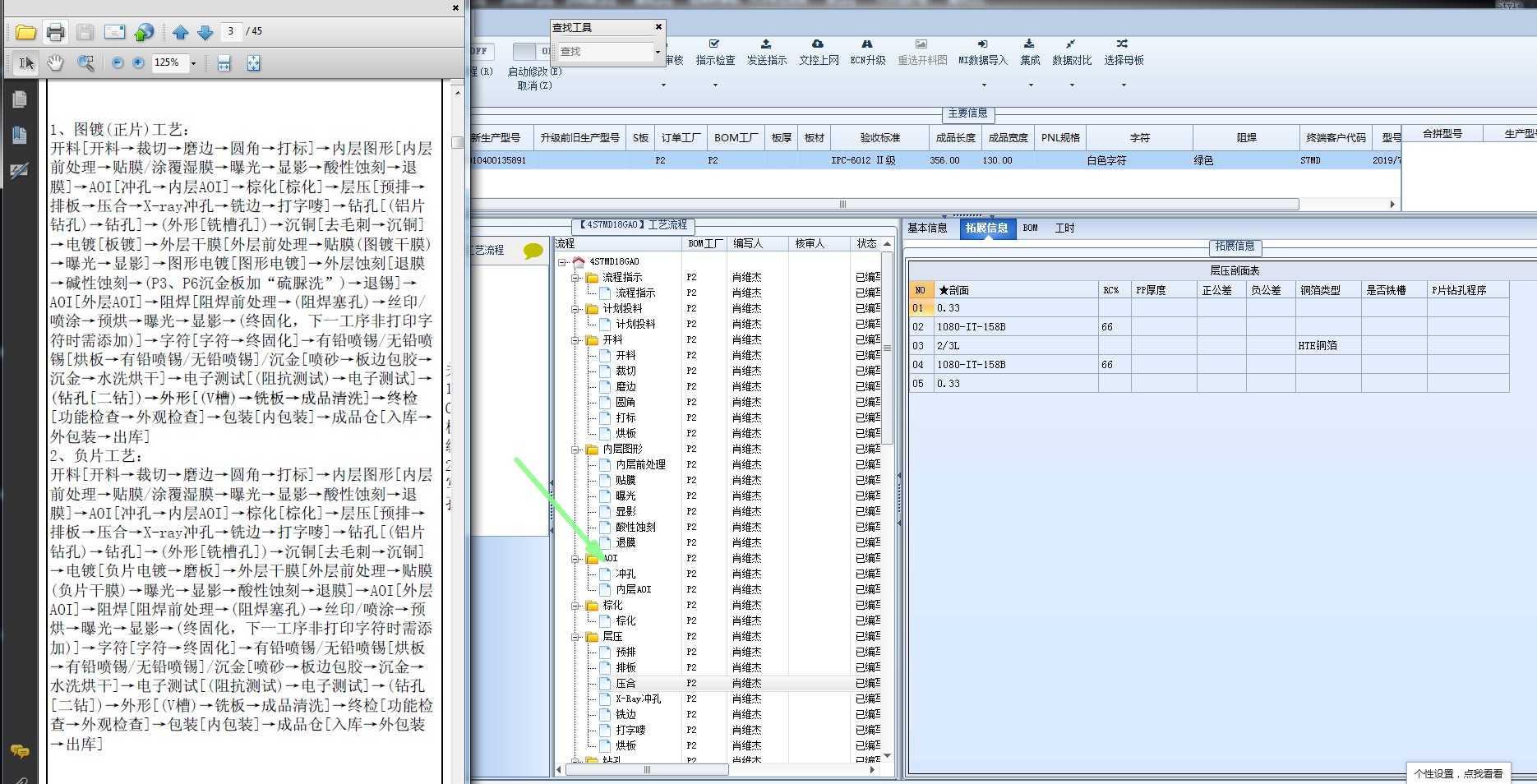Toggle the OFF switch at toolbar left
This screenshot has height=784, width=1537.
coord(480,51)
